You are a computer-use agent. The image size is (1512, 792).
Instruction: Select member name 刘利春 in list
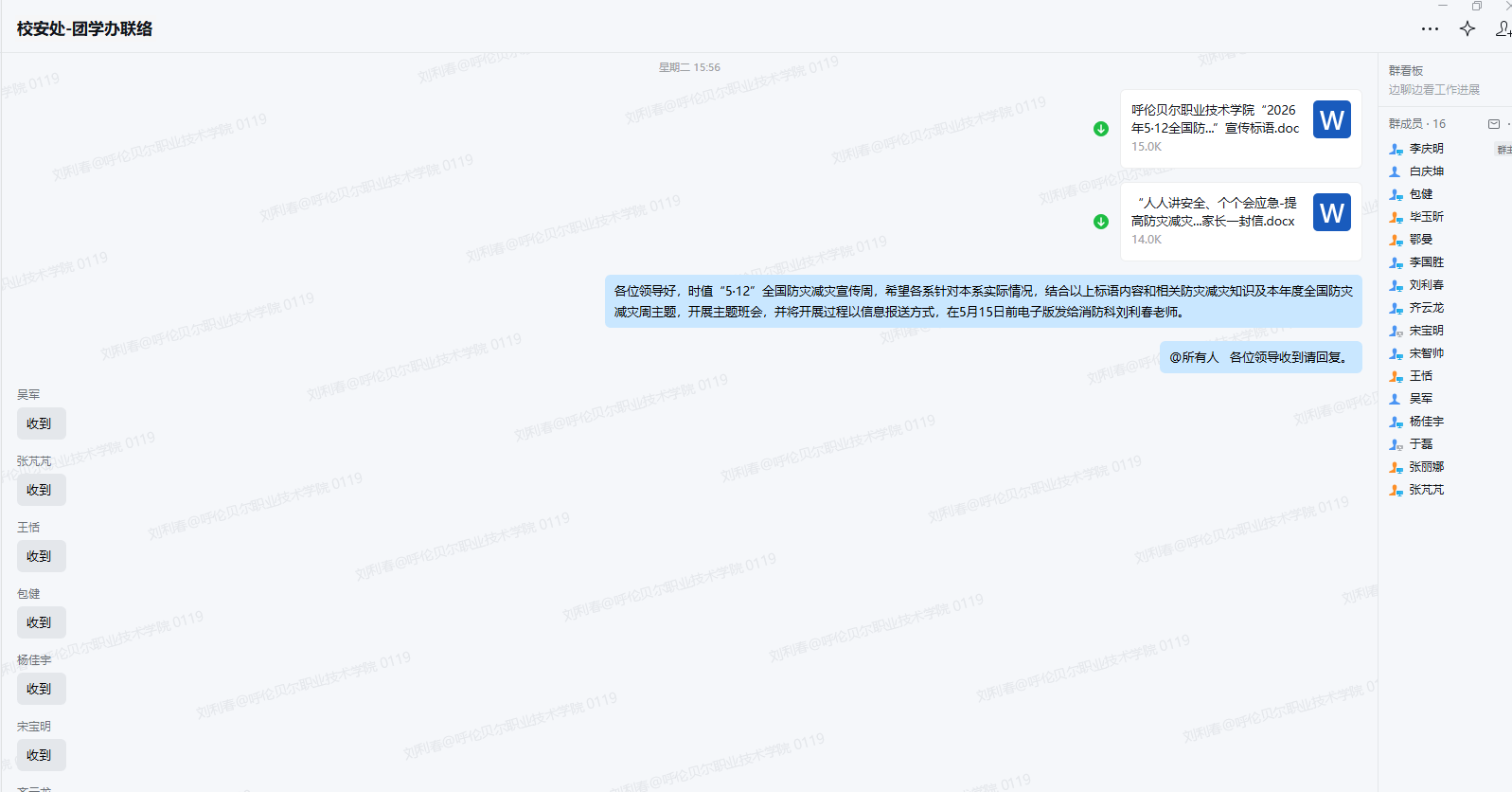click(1427, 285)
